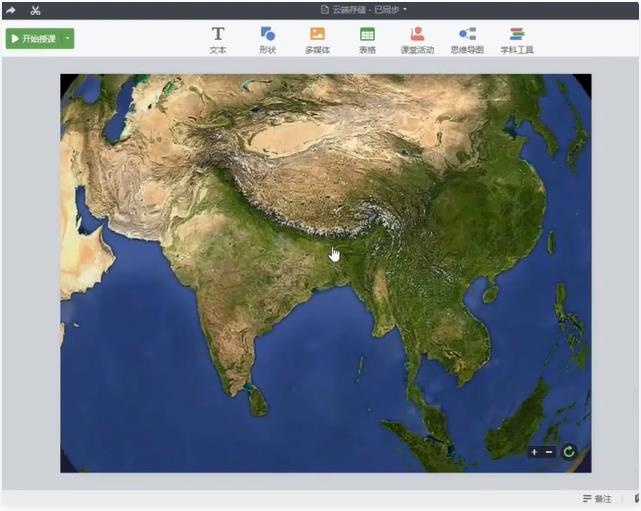Expand the 开始授课 dropdown arrow
Screen dimensions: 641x511
click(x=68, y=38)
